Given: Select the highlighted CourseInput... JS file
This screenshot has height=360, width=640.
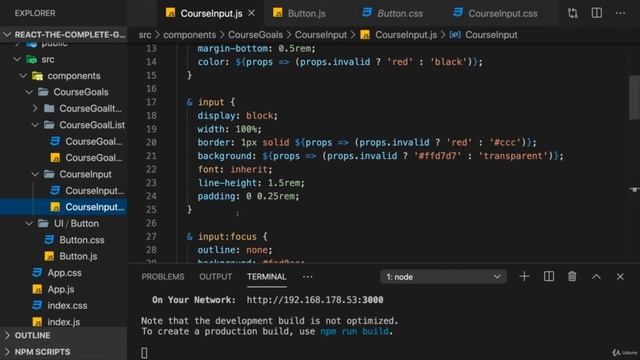Looking at the screenshot, I should coord(64,207).
